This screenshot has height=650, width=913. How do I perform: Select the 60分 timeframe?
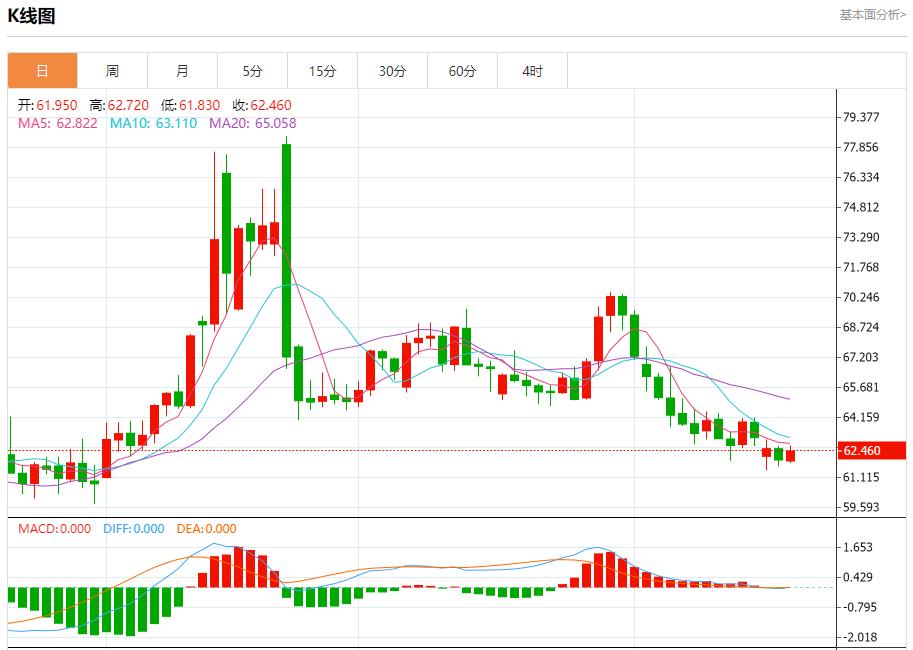coord(462,70)
